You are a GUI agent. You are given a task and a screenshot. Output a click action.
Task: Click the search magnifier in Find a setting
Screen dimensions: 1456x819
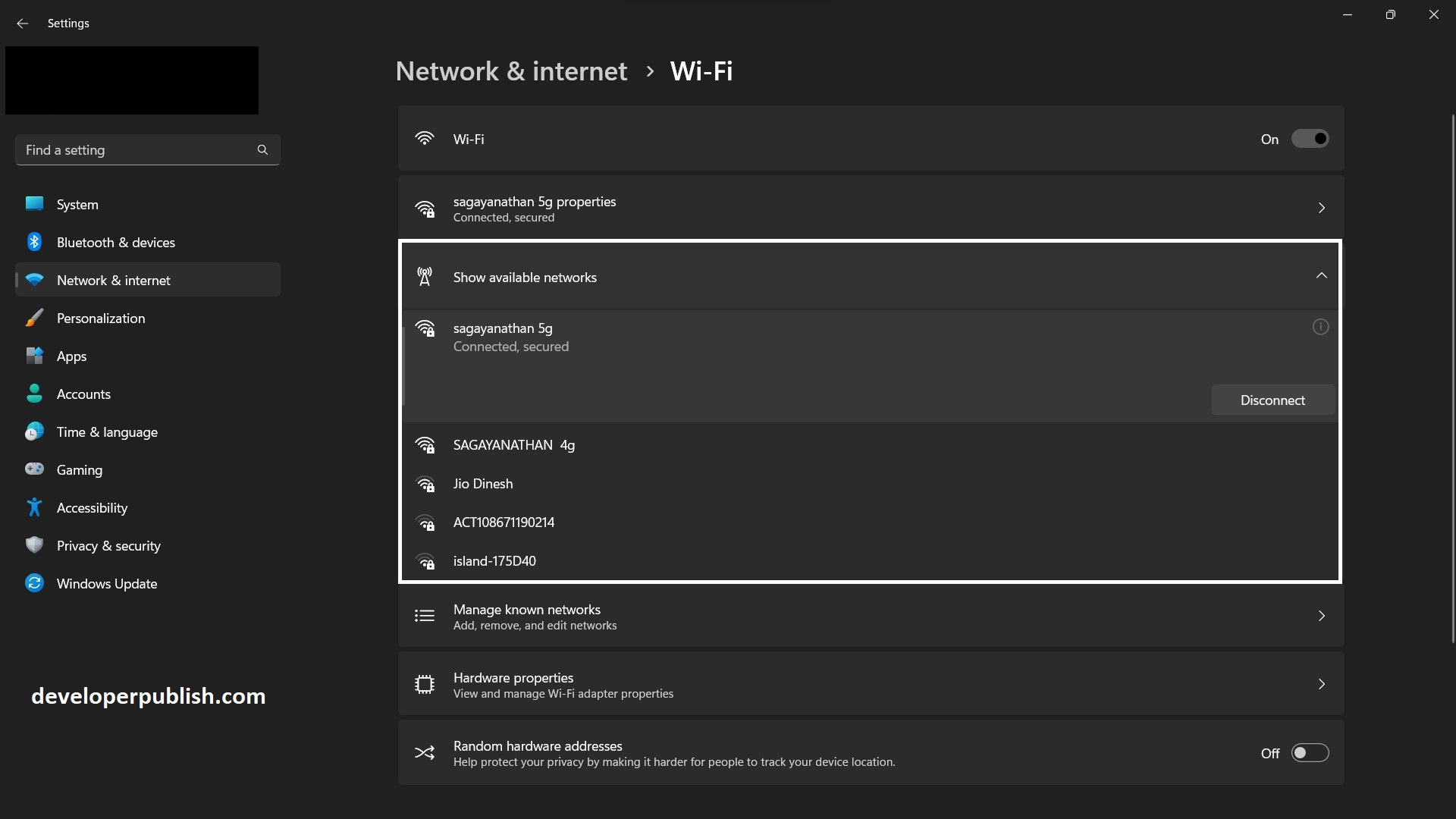click(x=262, y=149)
